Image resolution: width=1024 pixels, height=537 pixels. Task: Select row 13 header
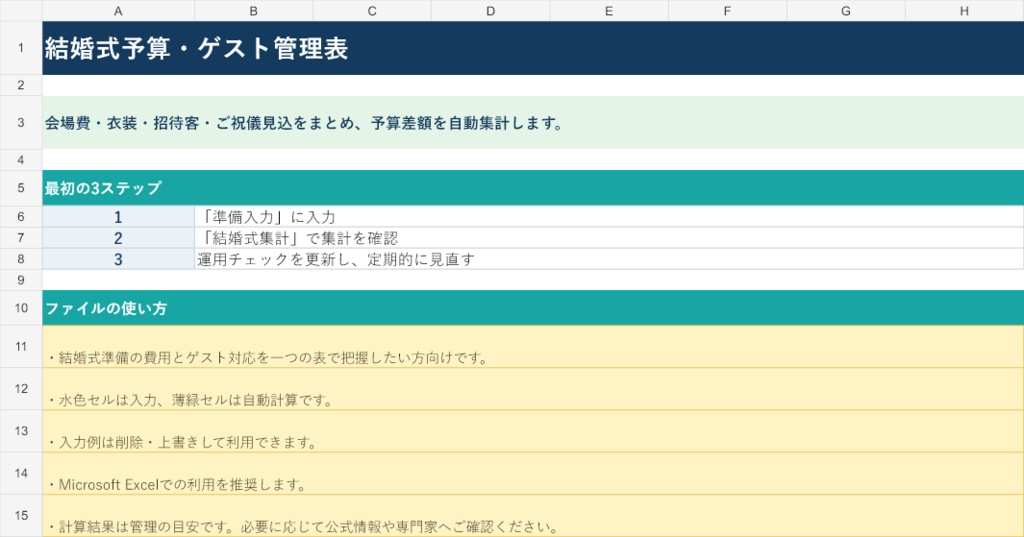(x=21, y=431)
